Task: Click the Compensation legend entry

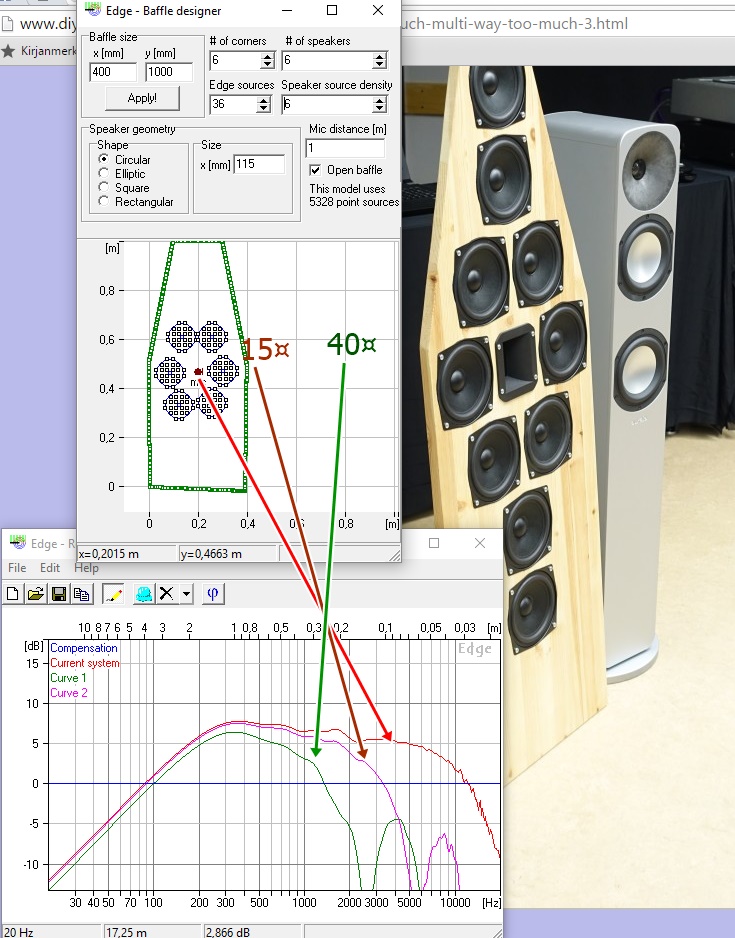Action: point(84,648)
